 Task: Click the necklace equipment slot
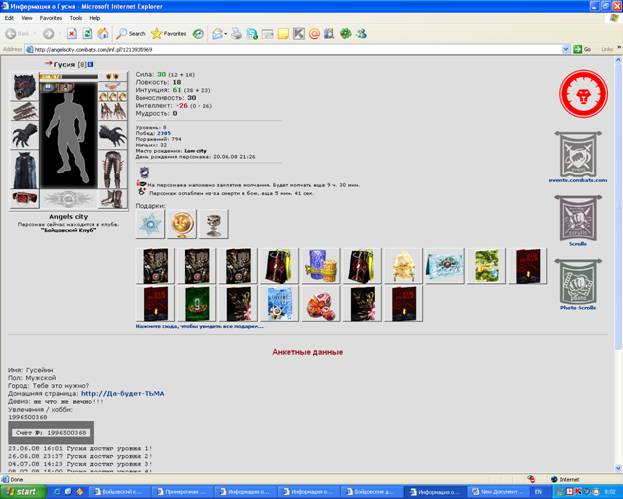[113, 86]
